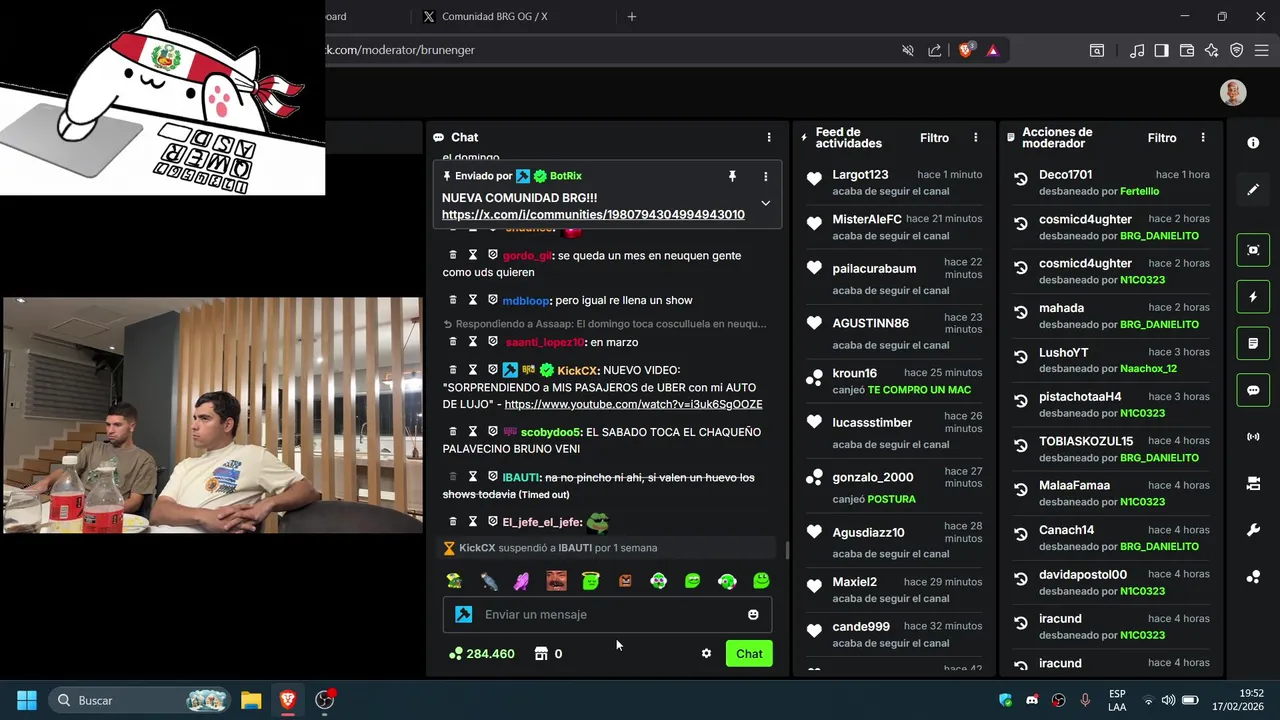This screenshot has height=720, width=1280.
Task: Ban user IBAUTI with shield icon
Action: click(493, 477)
